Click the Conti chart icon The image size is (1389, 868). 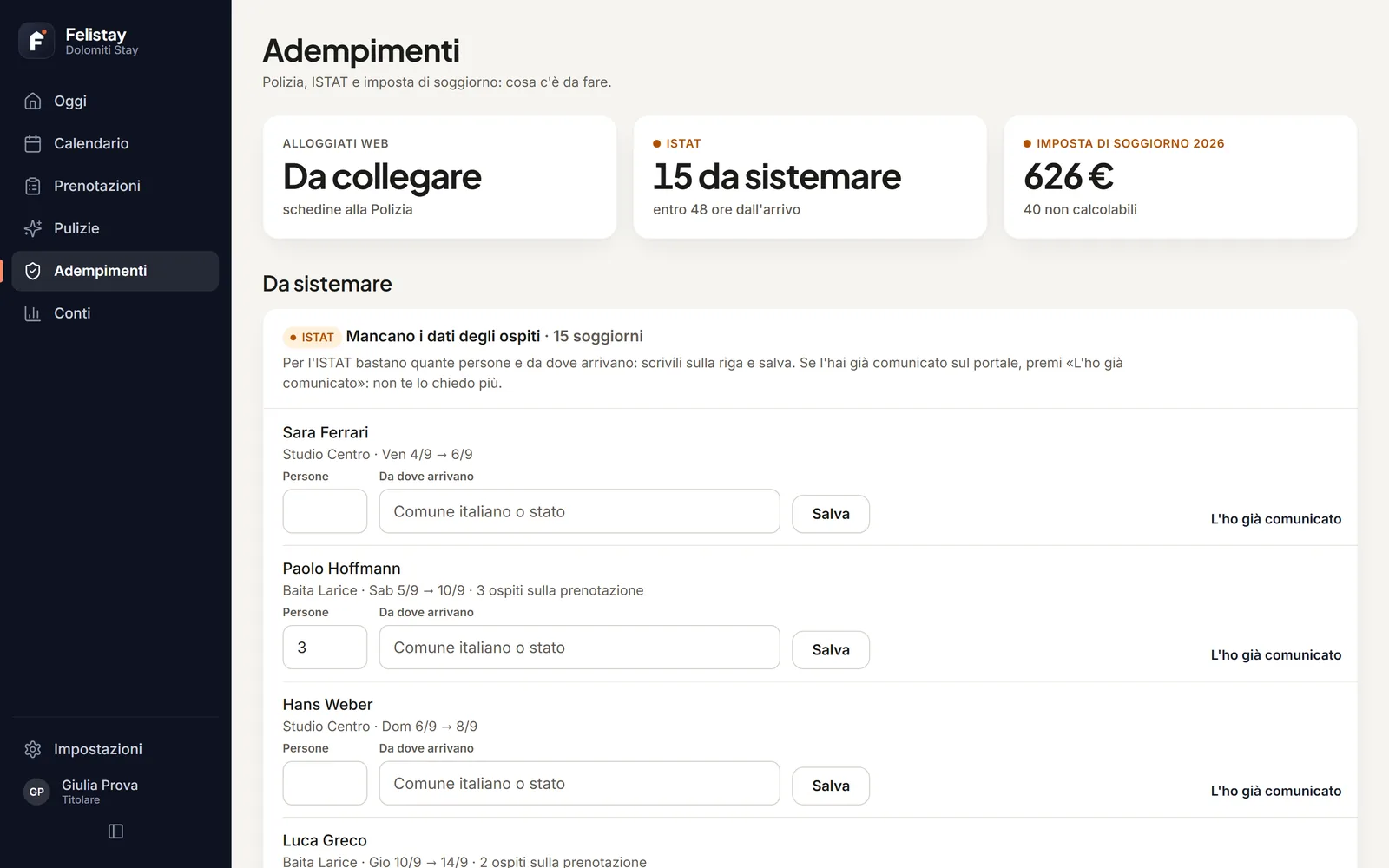pos(33,313)
